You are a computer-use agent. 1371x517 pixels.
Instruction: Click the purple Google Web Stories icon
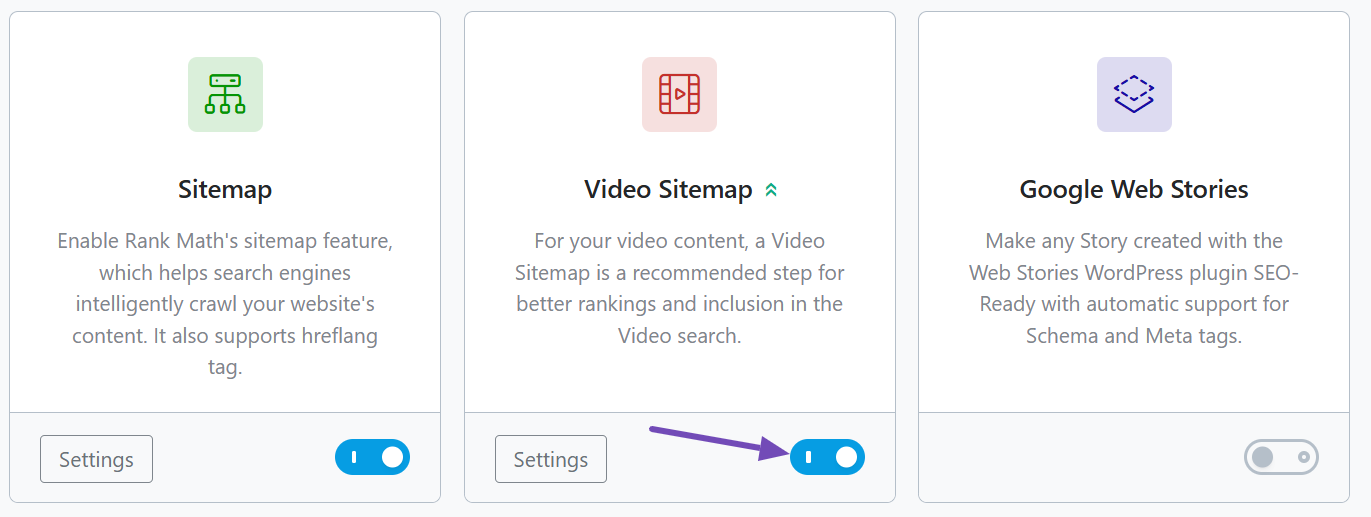[x=1134, y=94]
